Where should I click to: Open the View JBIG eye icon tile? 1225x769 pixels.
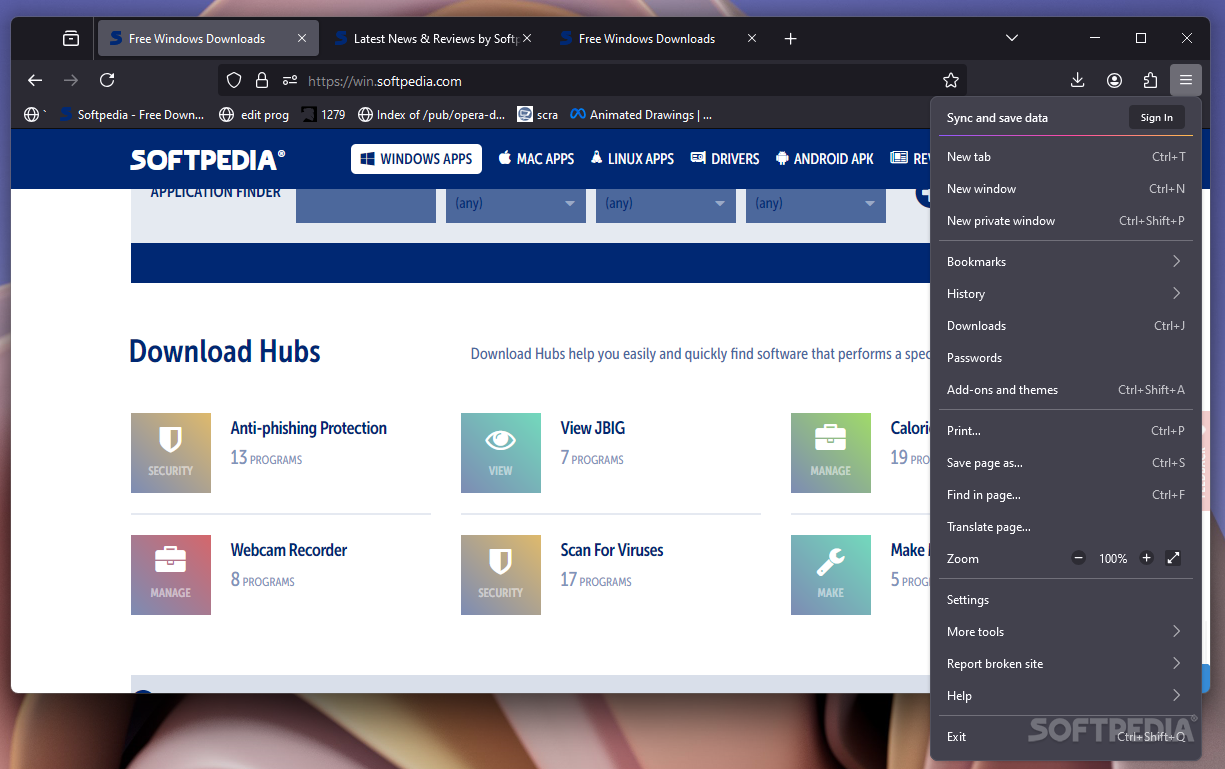tap(501, 453)
